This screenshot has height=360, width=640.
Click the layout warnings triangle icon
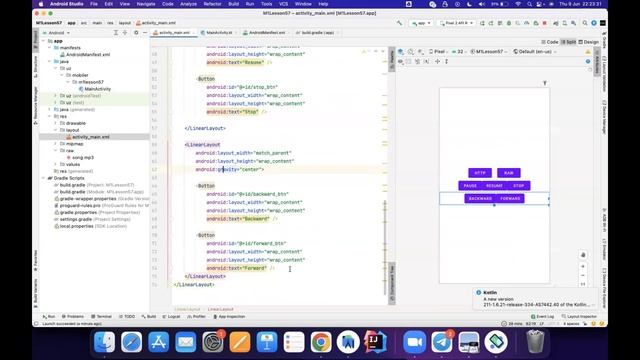click(588, 52)
